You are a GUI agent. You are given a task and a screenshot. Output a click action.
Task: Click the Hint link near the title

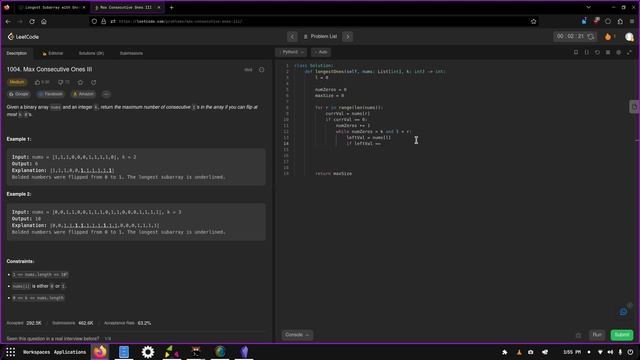[x=248, y=70]
